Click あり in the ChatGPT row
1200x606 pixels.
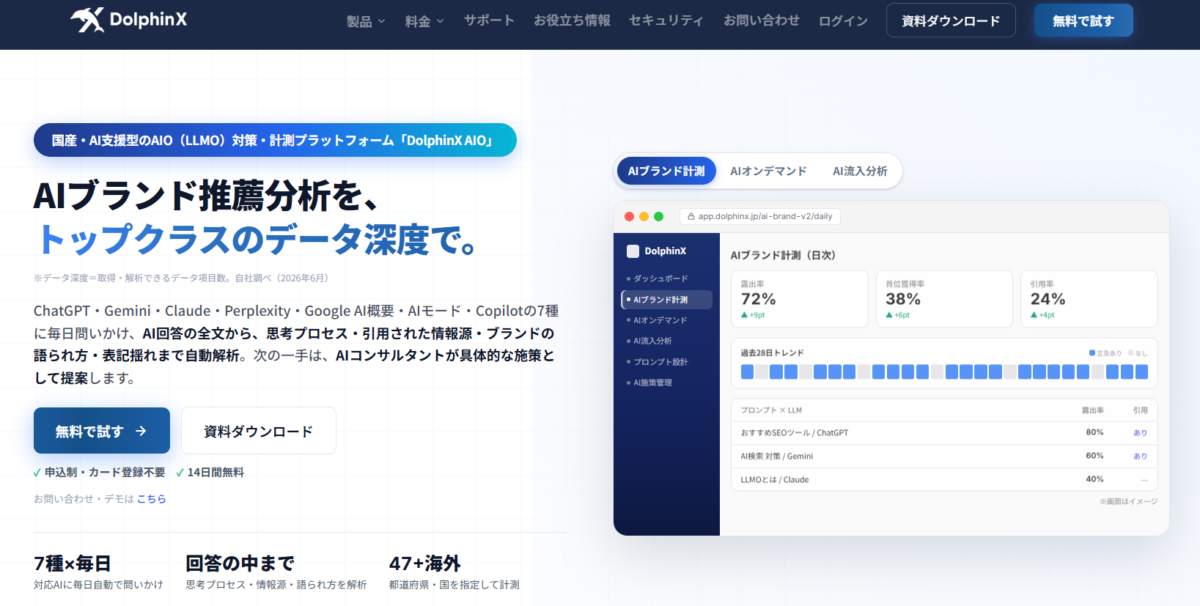[1141, 432]
